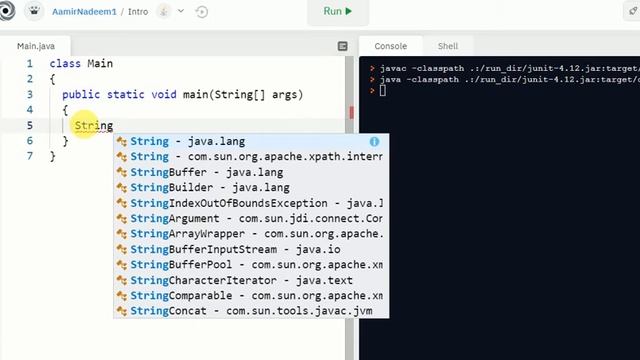Click line number 5 in gutter
Screen dimensions: 640x360
tap(30, 126)
